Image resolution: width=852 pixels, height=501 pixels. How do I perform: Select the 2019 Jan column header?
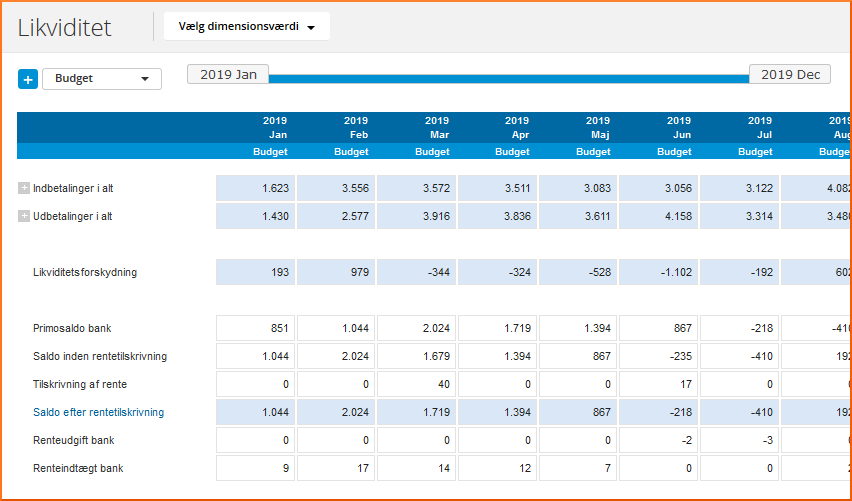click(256, 128)
